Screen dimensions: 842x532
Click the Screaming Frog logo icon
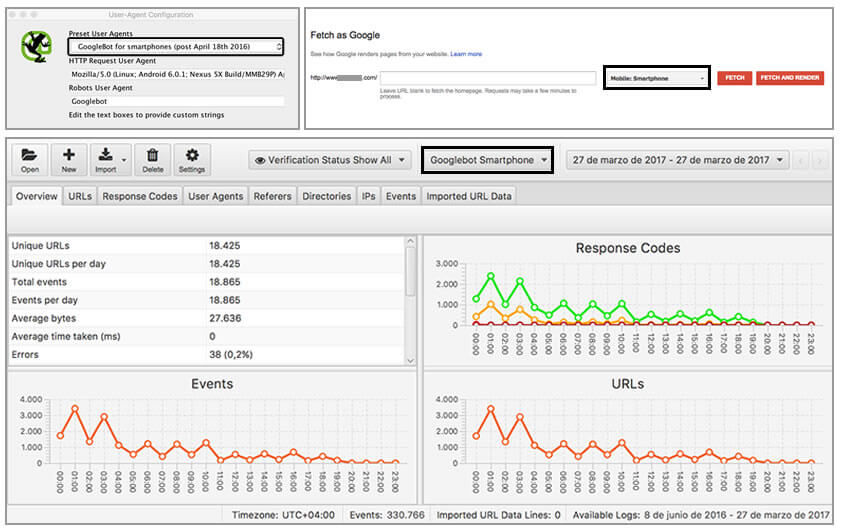pyautogui.click(x=37, y=46)
